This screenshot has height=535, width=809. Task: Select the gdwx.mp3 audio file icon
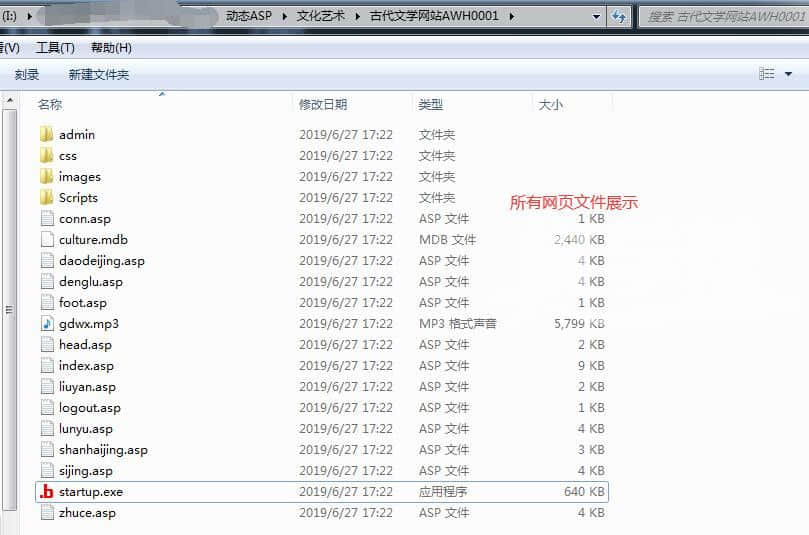[46, 324]
